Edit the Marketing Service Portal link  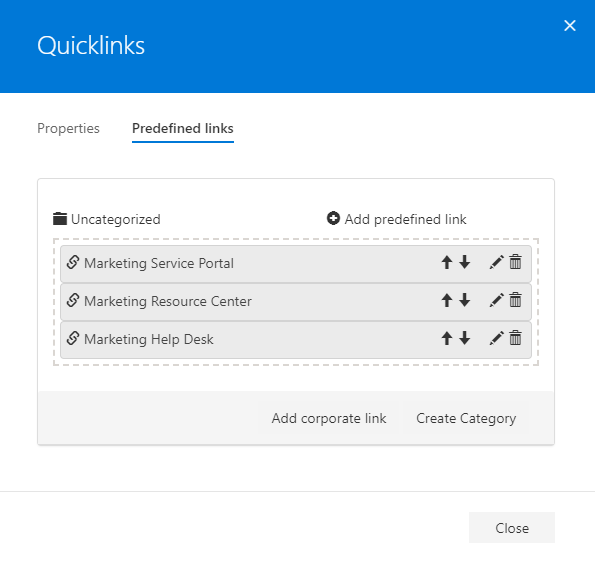pos(496,262)
